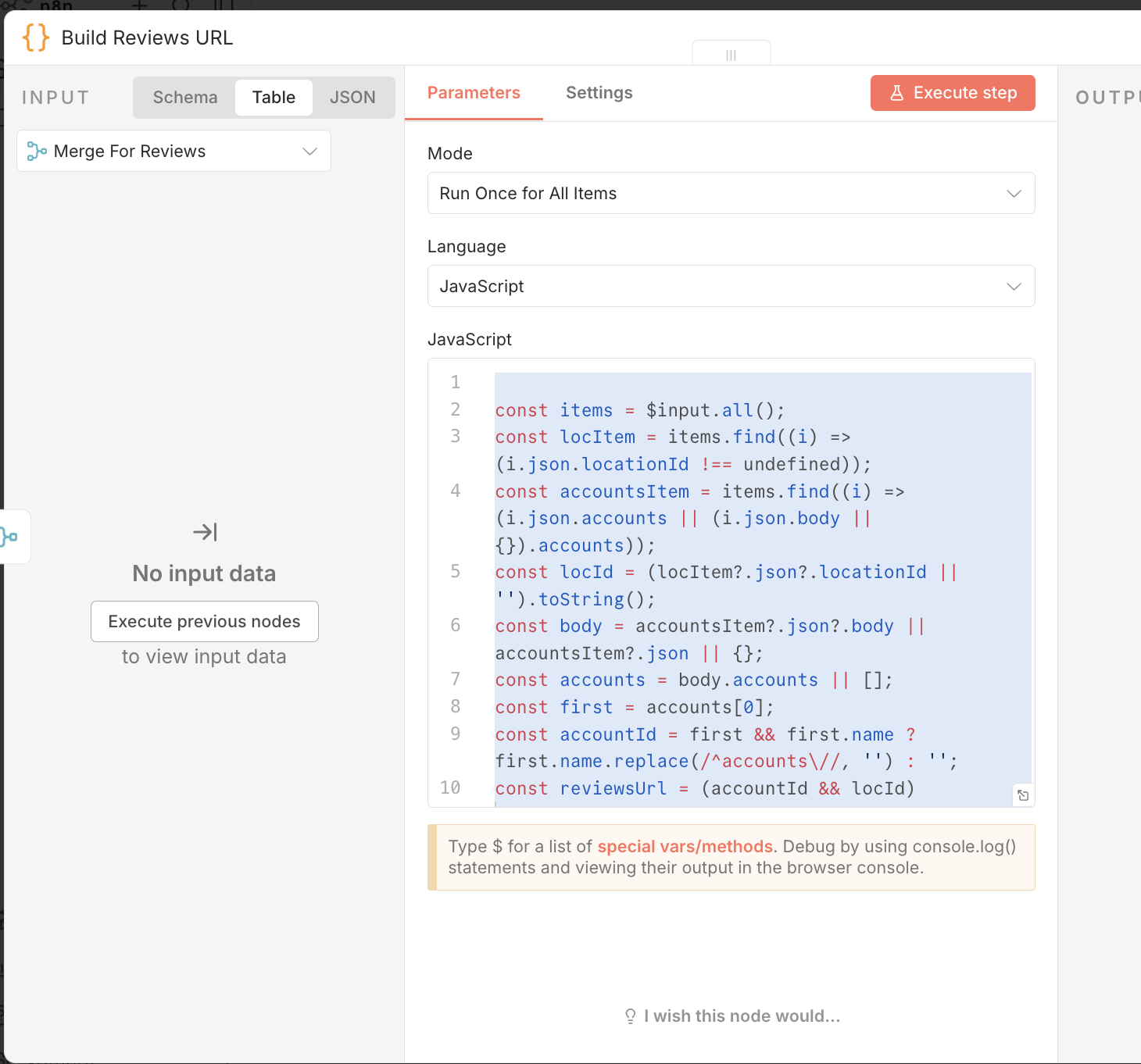Screen dimensions: 1141x1064
Task: Open the Merge For Reviews input dropdown
Action: pos(173,151)
